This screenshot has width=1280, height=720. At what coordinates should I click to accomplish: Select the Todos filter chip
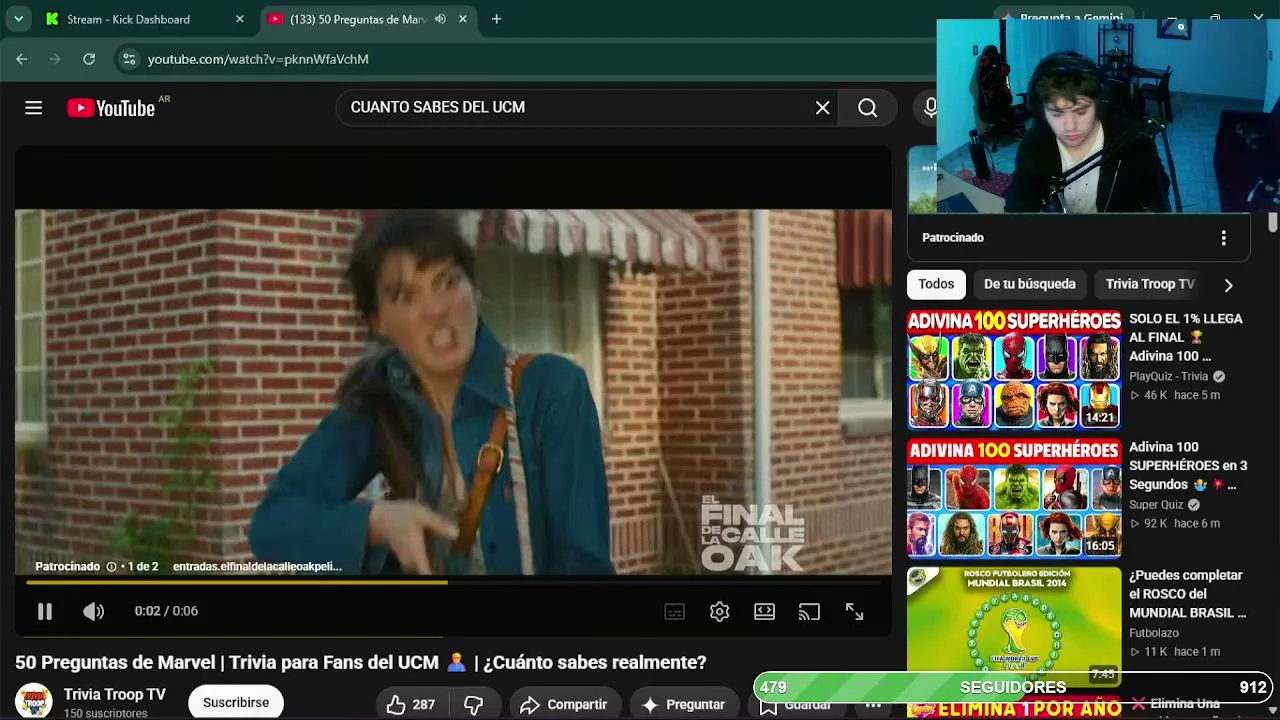coord(936,284)
